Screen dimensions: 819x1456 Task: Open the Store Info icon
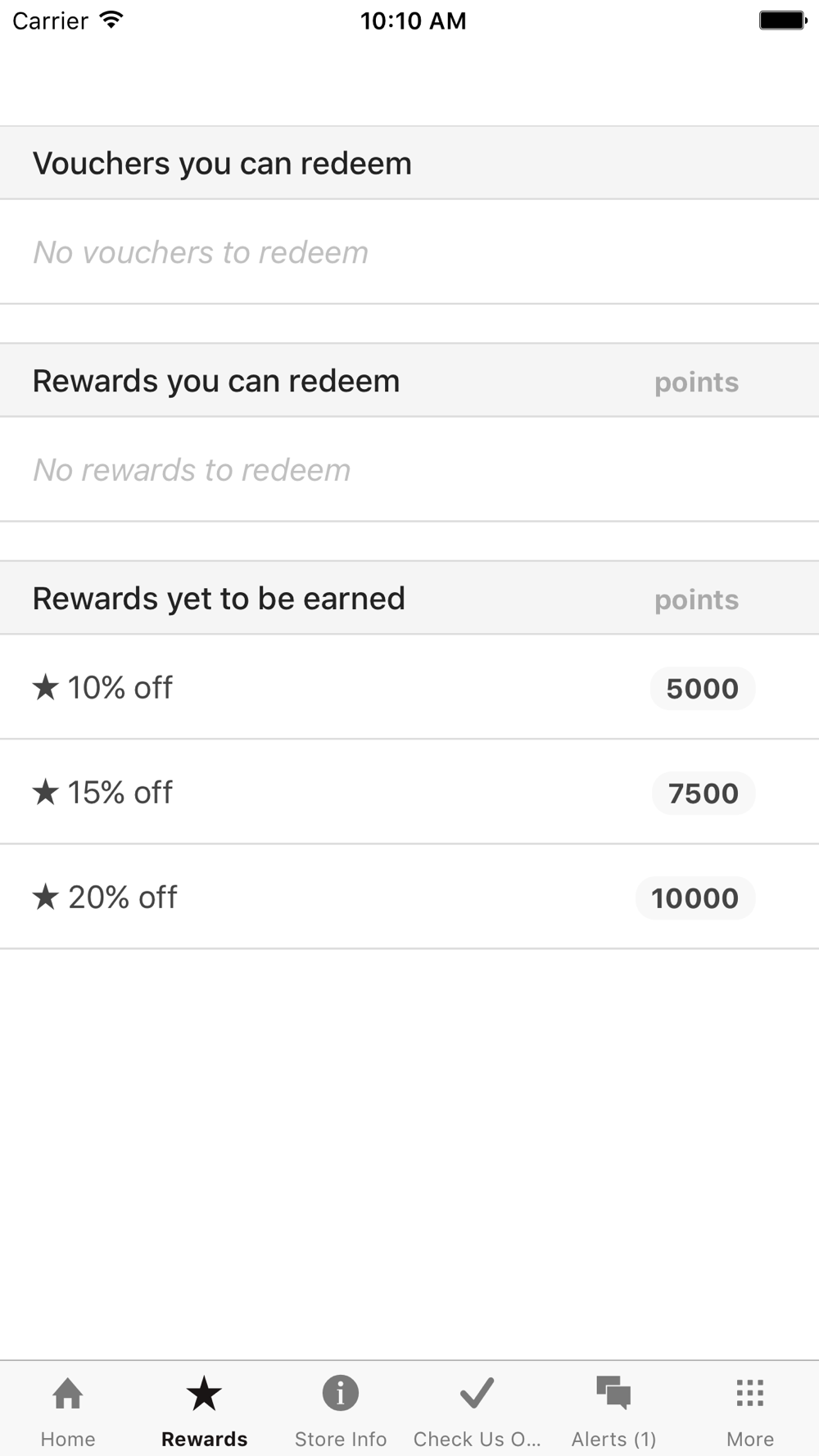(341, 1393)
